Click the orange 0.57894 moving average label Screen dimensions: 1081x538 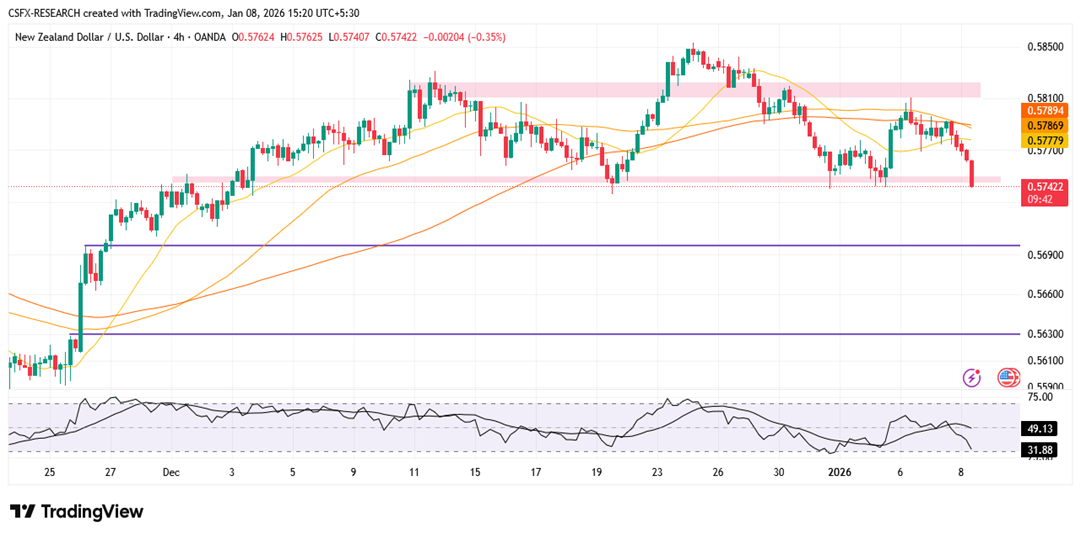[x=1045, y=110]
